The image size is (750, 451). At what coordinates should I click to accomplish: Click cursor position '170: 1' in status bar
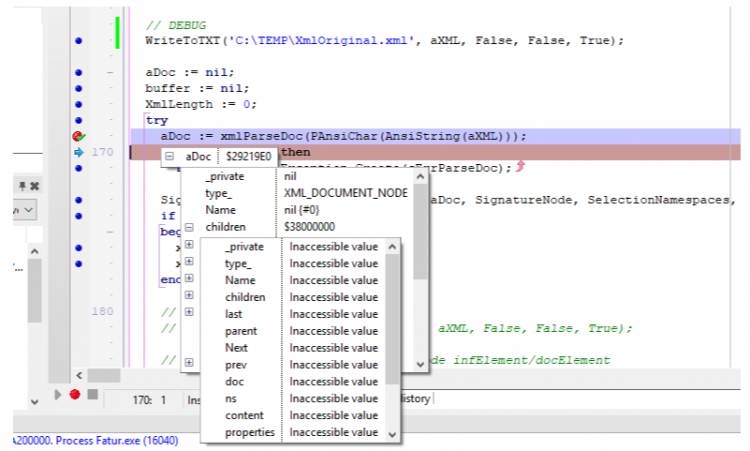pyautogui.click(x=149, y=400)
